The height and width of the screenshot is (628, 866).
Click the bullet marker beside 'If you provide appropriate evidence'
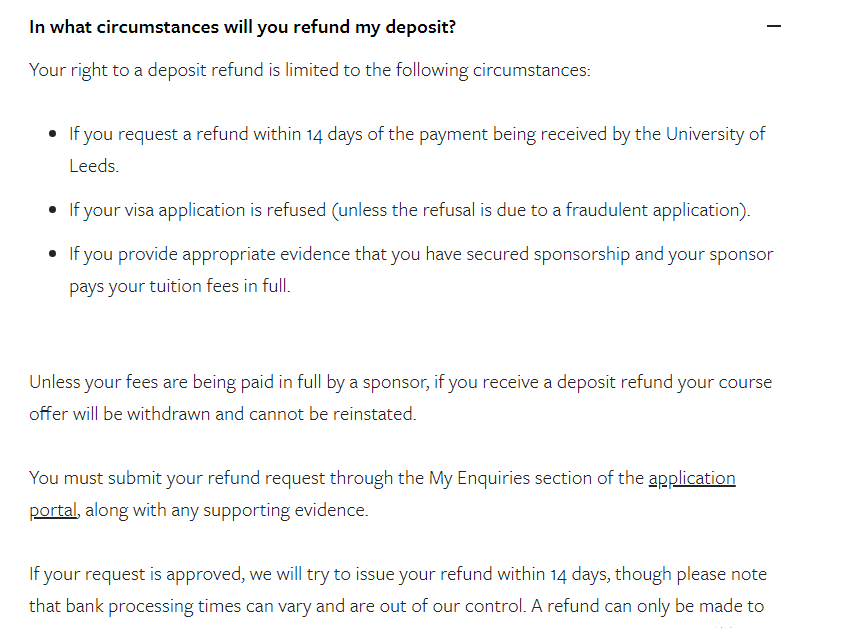(x=52, y=254)
